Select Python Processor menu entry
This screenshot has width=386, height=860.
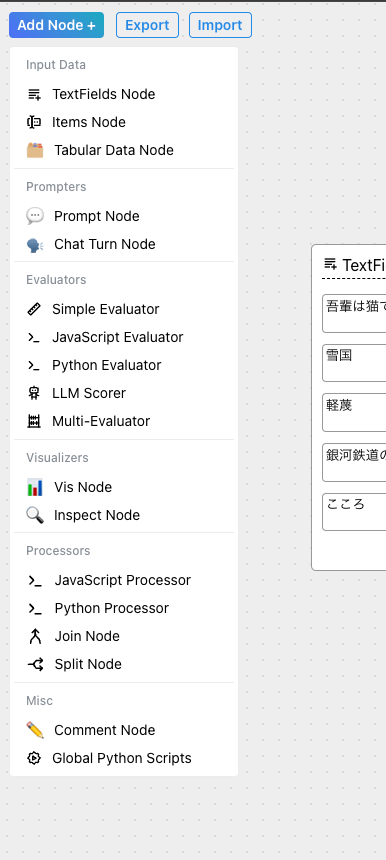tap(124, 608)
